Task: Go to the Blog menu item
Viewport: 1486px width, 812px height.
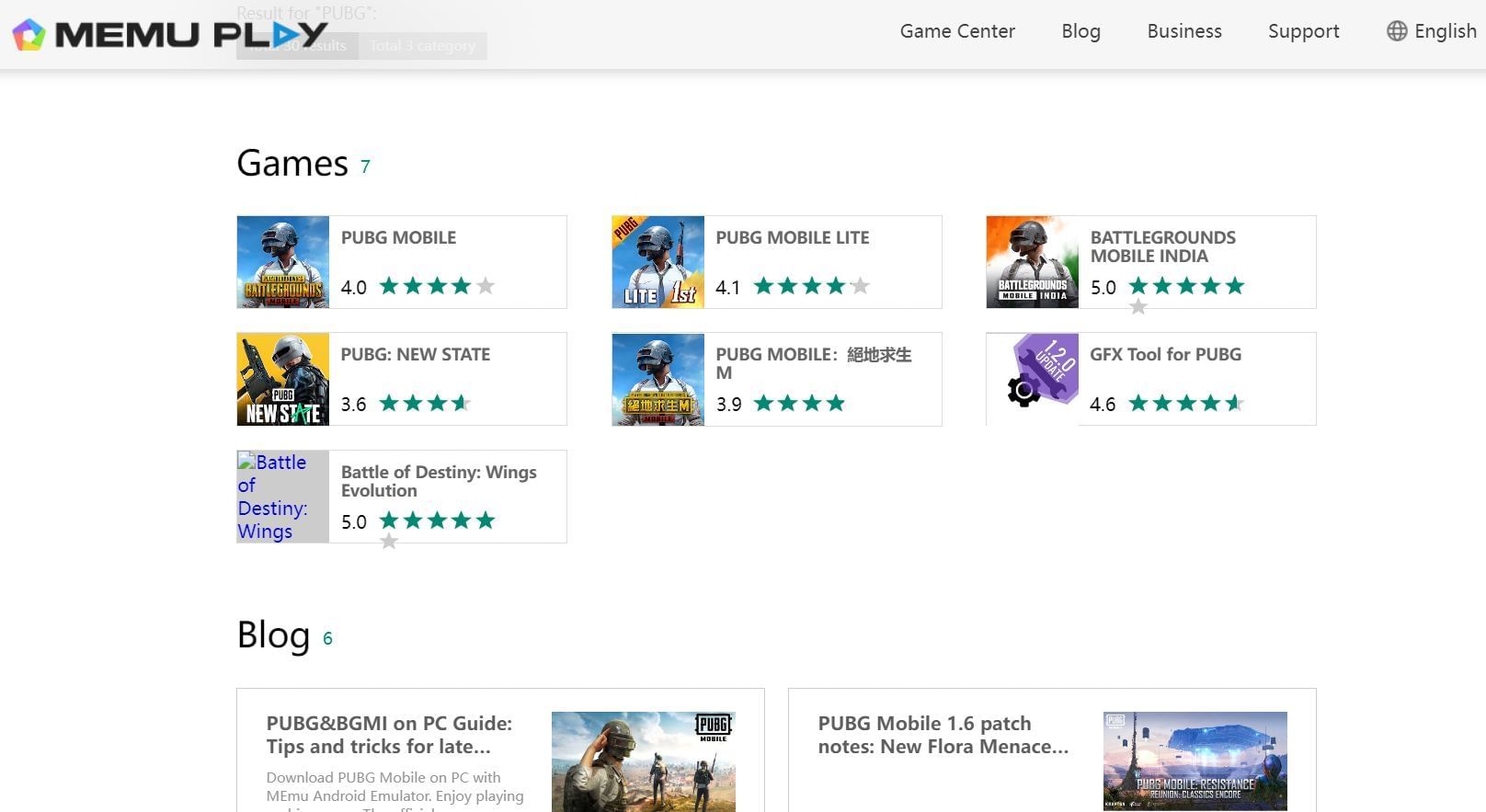Action: pos(1080,31)
